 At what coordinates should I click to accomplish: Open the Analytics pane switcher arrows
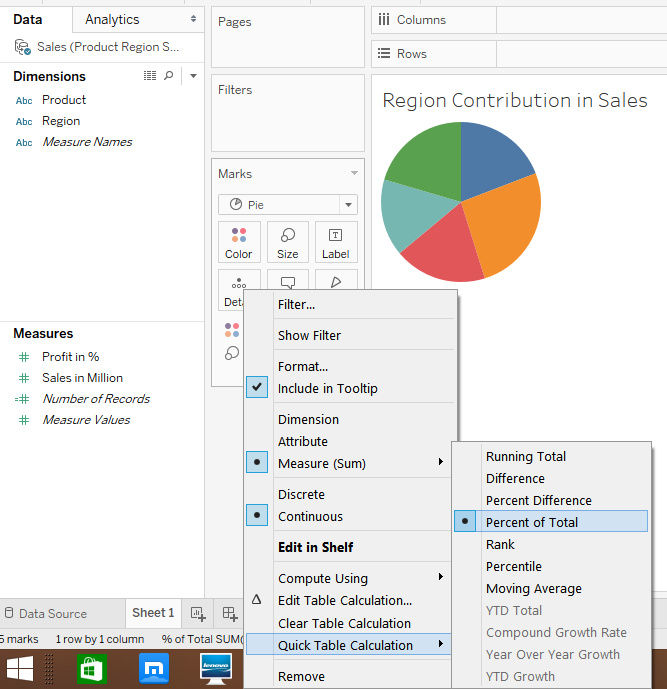(193, 19)
